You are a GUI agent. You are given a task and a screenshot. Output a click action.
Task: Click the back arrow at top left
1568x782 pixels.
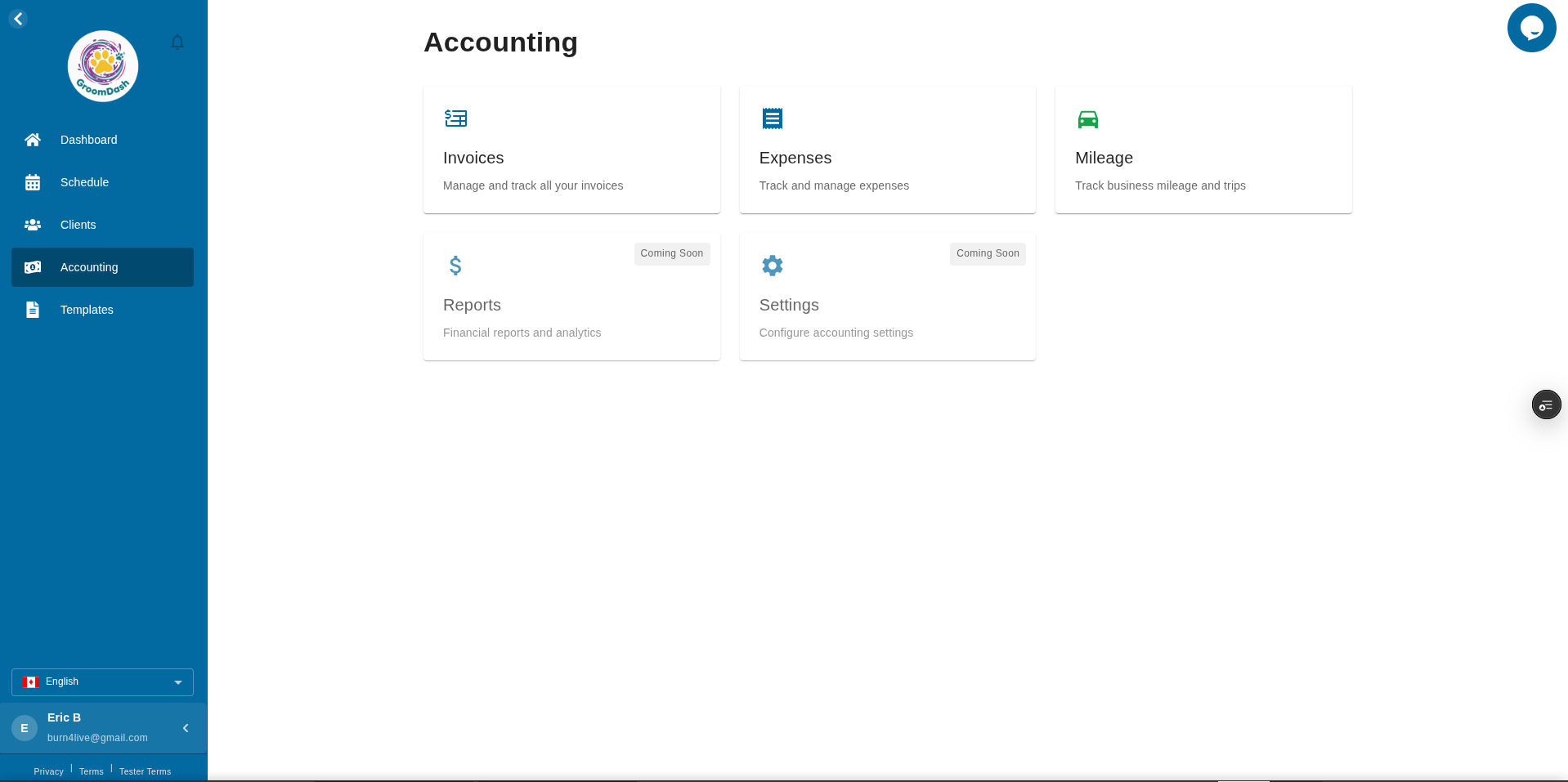(x=18, y=18)
